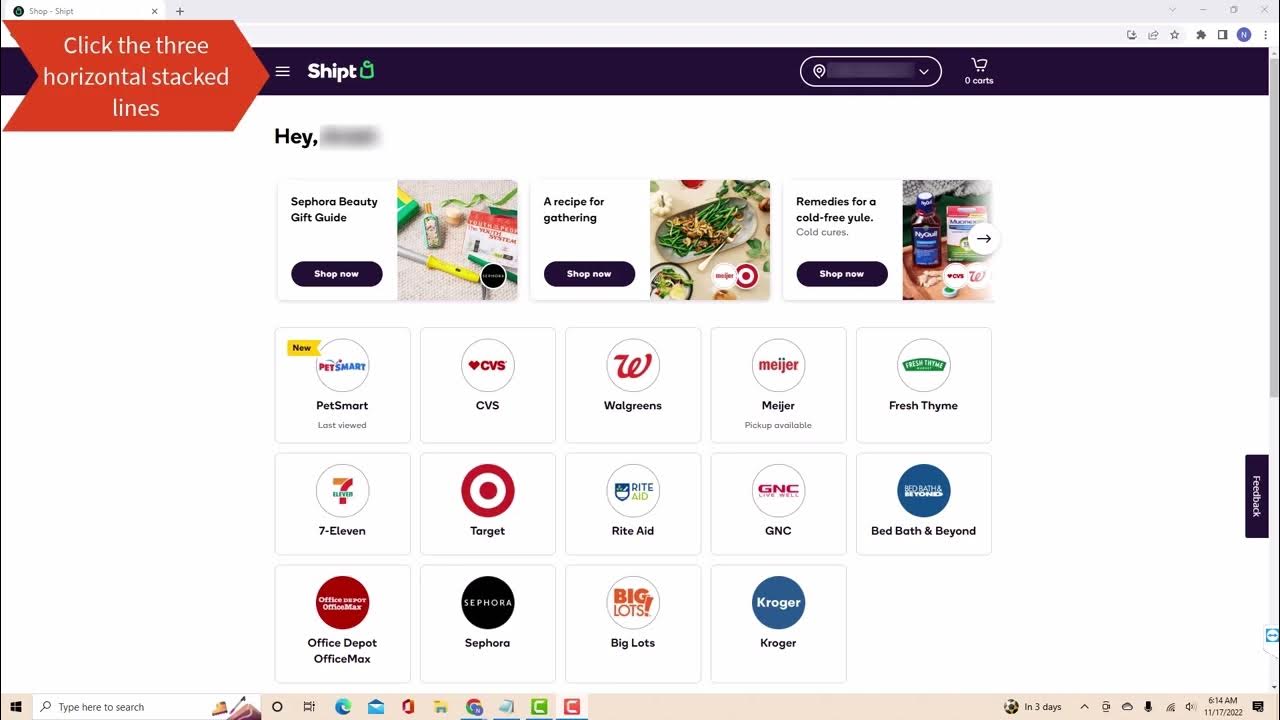Image resolution: width=1280 pixels, height=720 pixels.
Task: Advance the promo carousel with right arrow
Action: (x=984, y=239)
